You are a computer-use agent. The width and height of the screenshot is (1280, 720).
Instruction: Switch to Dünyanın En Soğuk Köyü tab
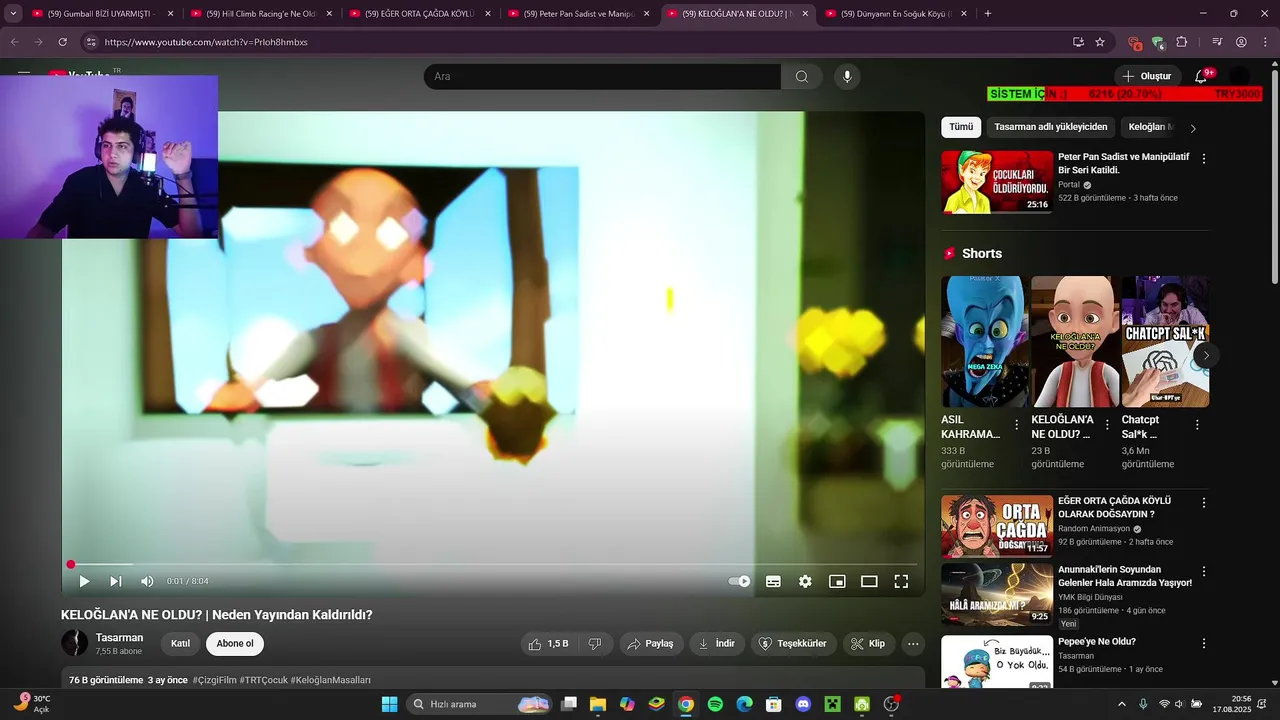895,14
